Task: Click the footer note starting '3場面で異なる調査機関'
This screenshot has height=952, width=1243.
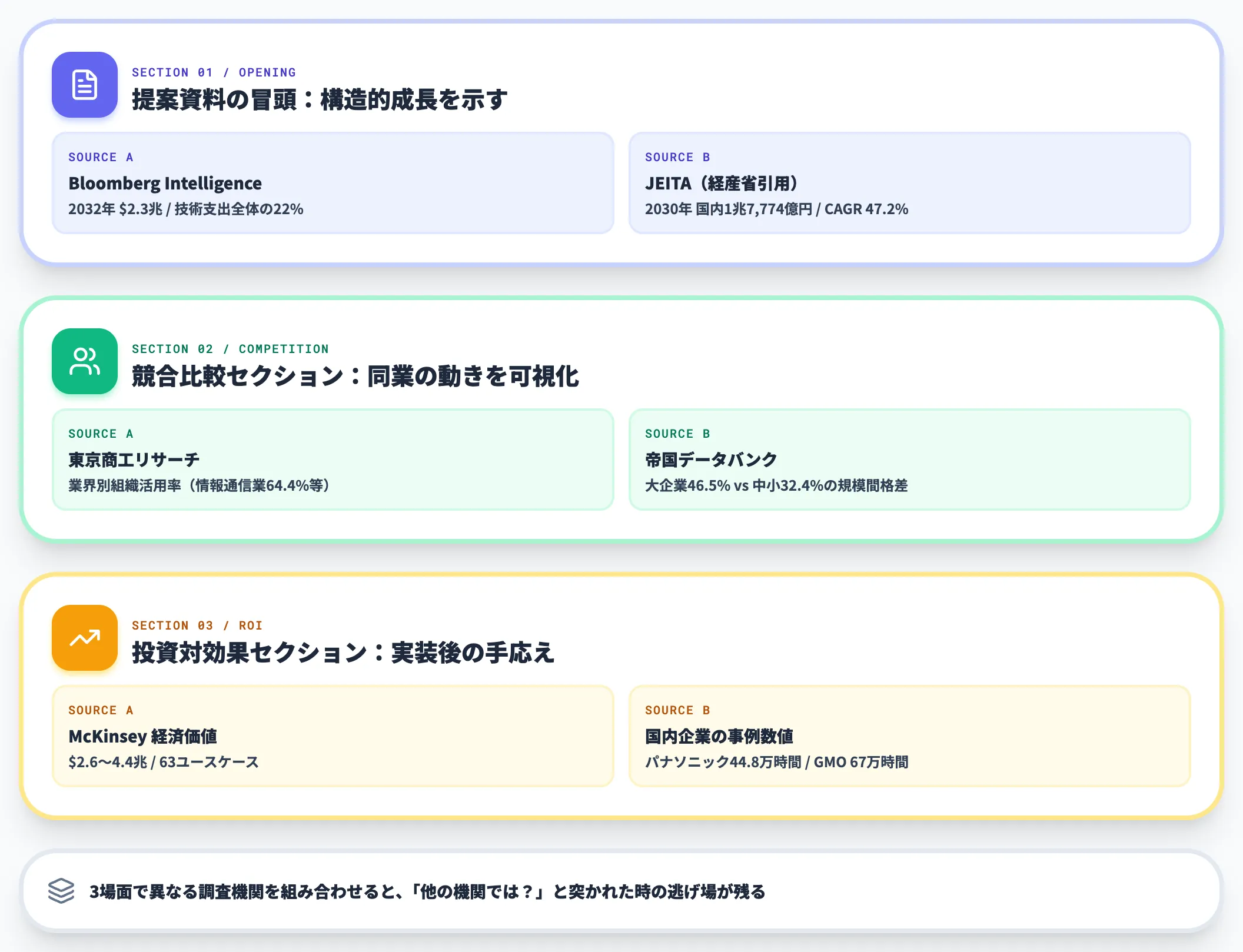Action: (x=427, y=891)
